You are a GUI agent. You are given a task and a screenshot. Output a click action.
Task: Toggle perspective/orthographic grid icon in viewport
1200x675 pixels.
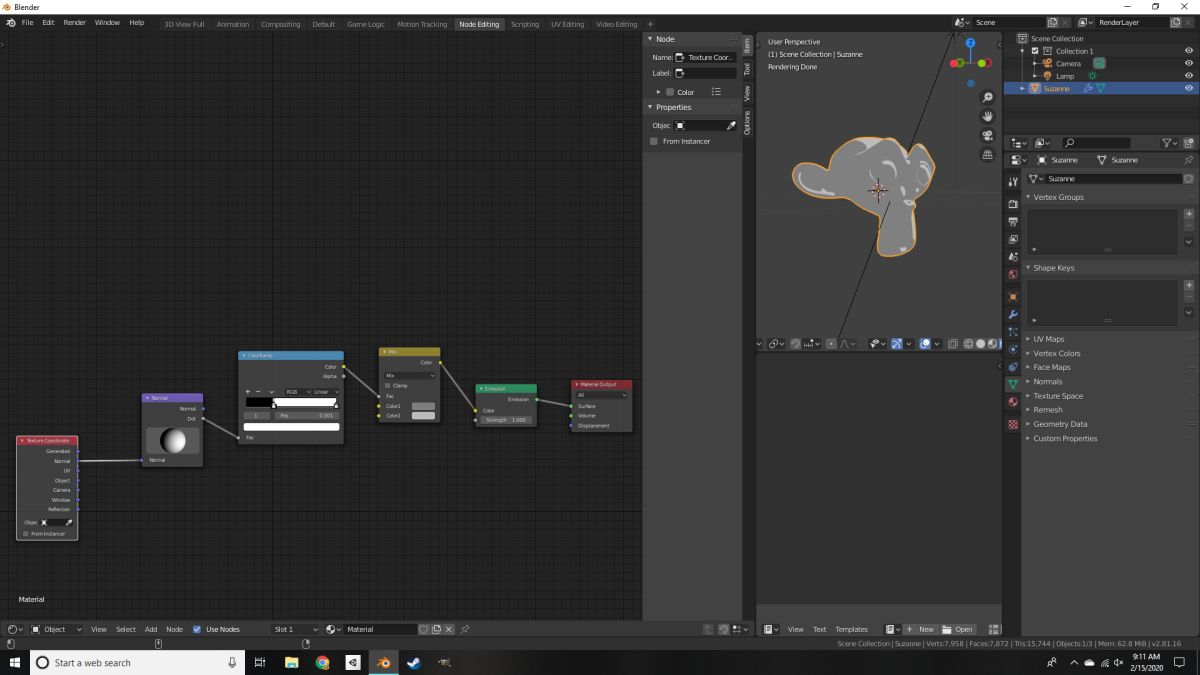point(988,154)
